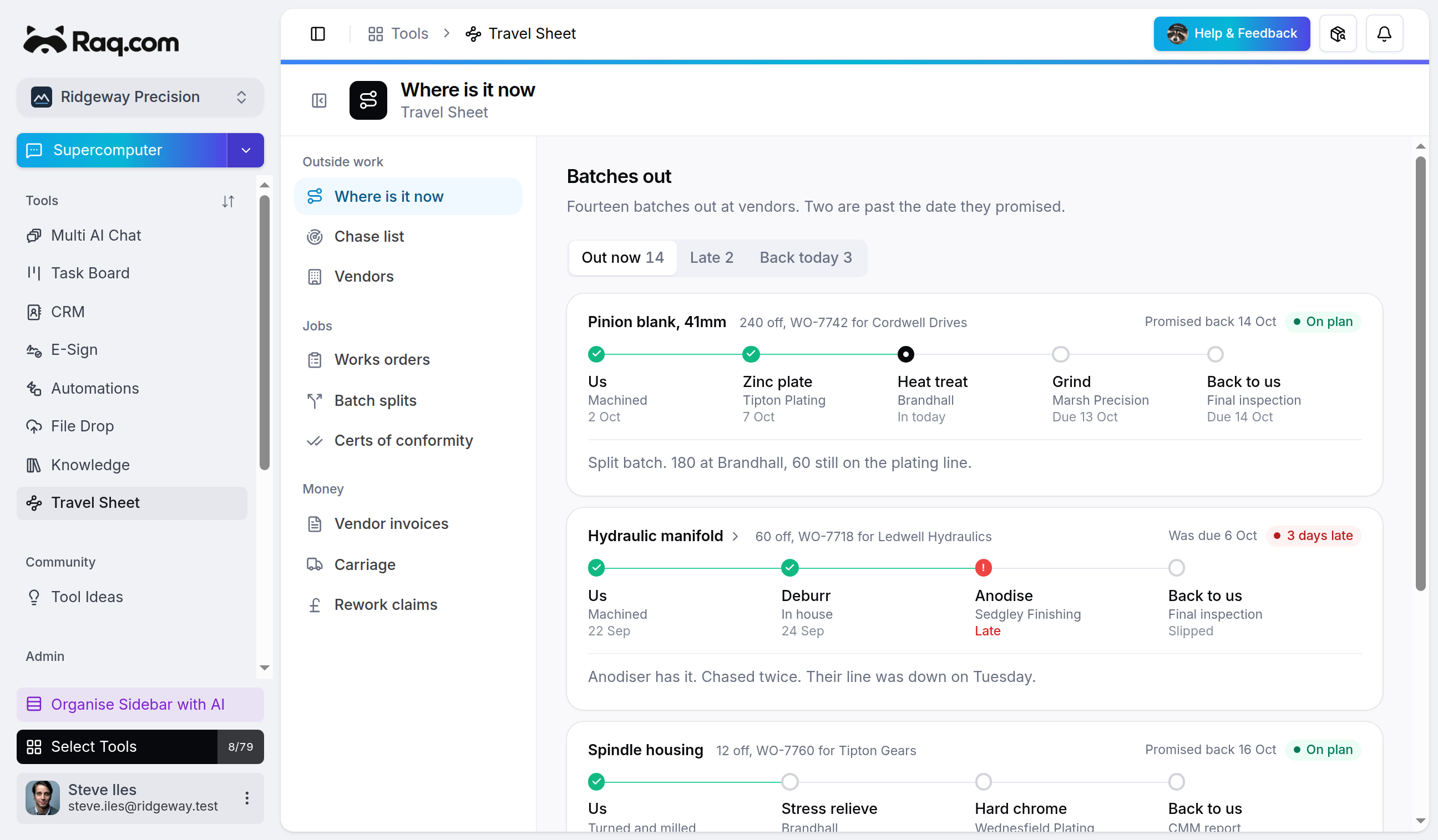This screenshot has width=1438, height=840.
Task: Open Batch splits under Jobs
Action: point(408,400)
